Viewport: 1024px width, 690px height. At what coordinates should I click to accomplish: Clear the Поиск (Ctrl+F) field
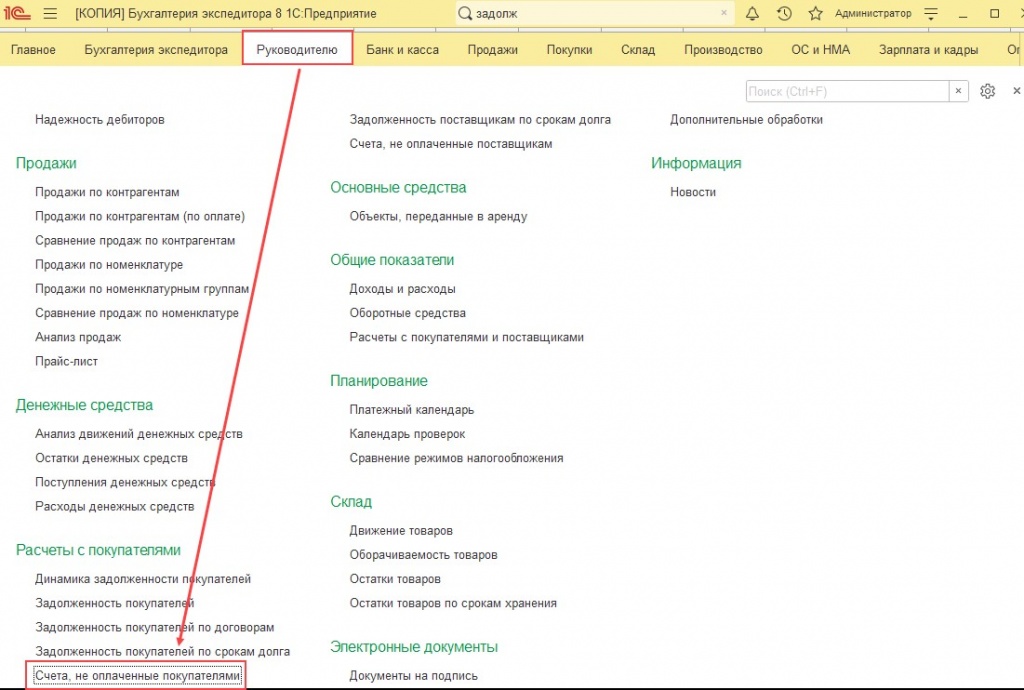pos(958,91)
